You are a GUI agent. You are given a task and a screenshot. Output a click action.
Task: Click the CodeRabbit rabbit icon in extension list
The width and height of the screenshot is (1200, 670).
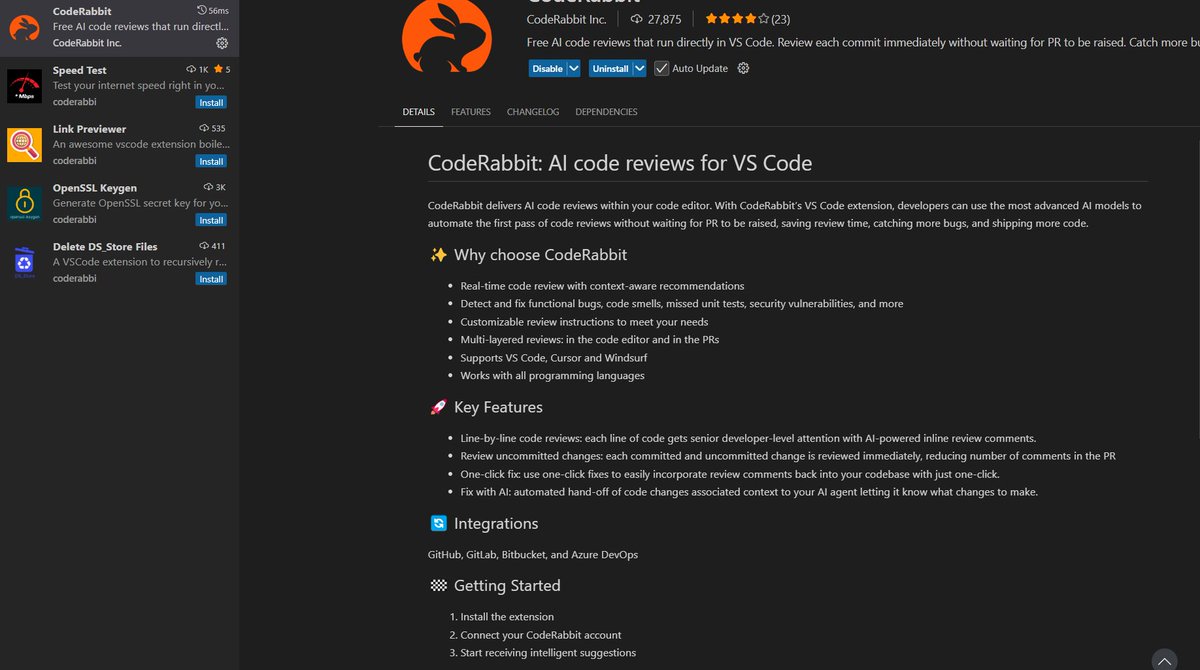[24, 27]
